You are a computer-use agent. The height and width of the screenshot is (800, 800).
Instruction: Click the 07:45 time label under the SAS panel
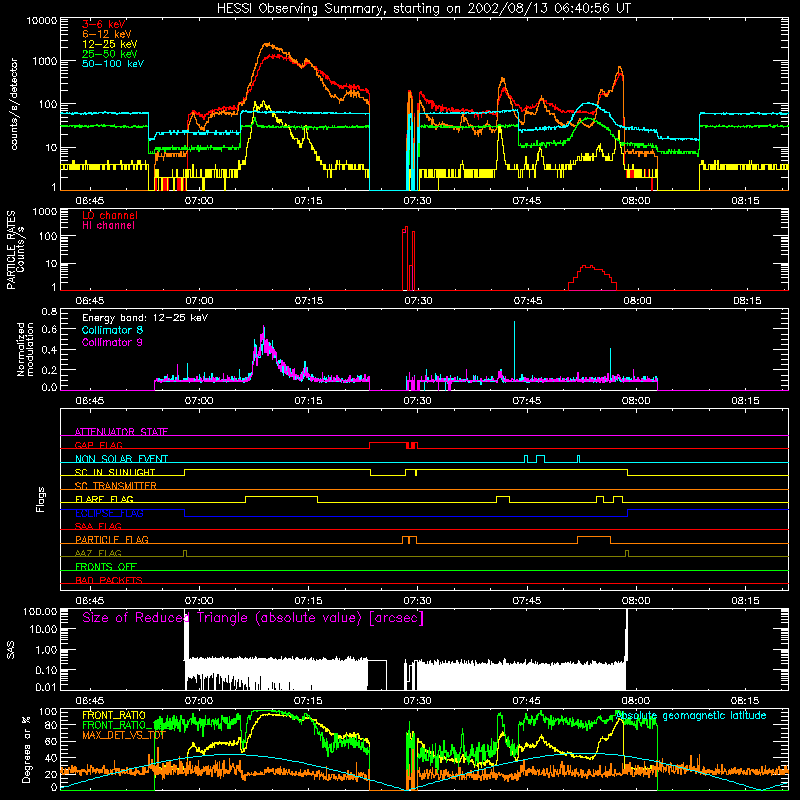[x=527, y=701]
